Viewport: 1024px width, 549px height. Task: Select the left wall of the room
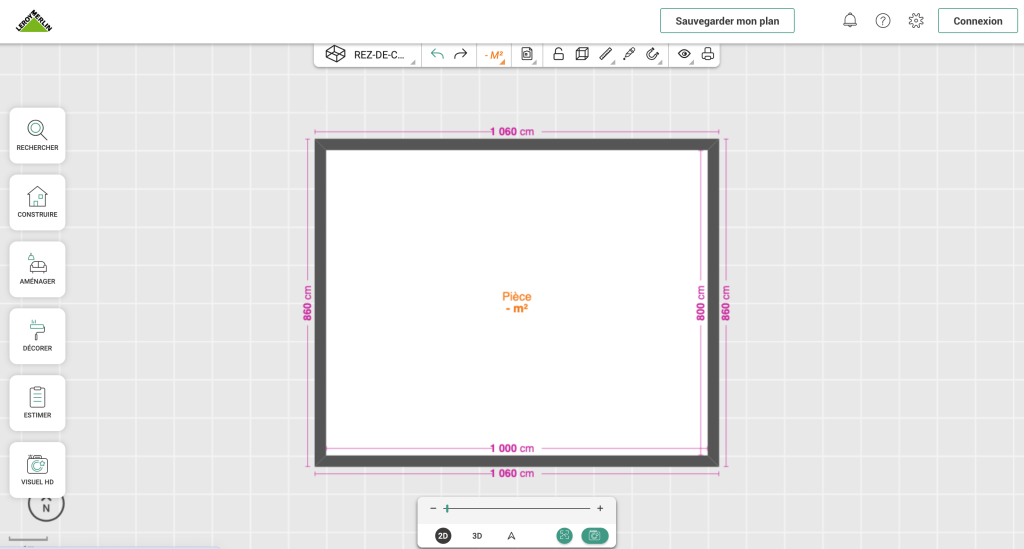(x=321, y=303)
